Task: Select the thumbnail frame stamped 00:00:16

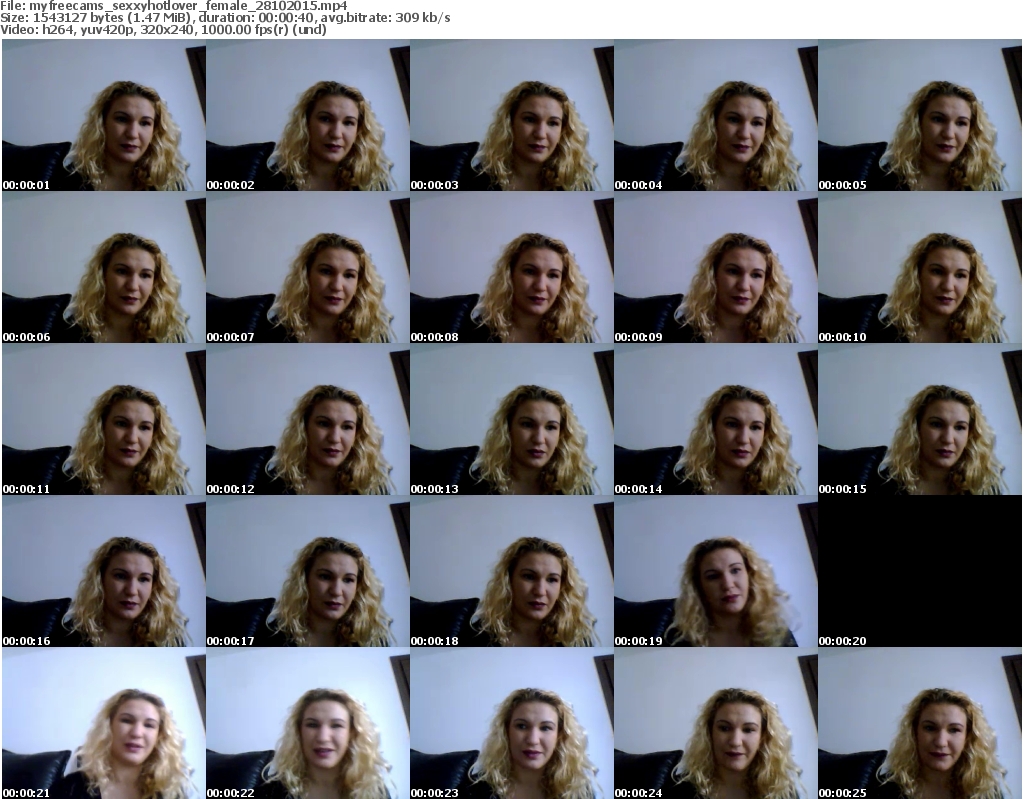Action: (x=104, y=571)
